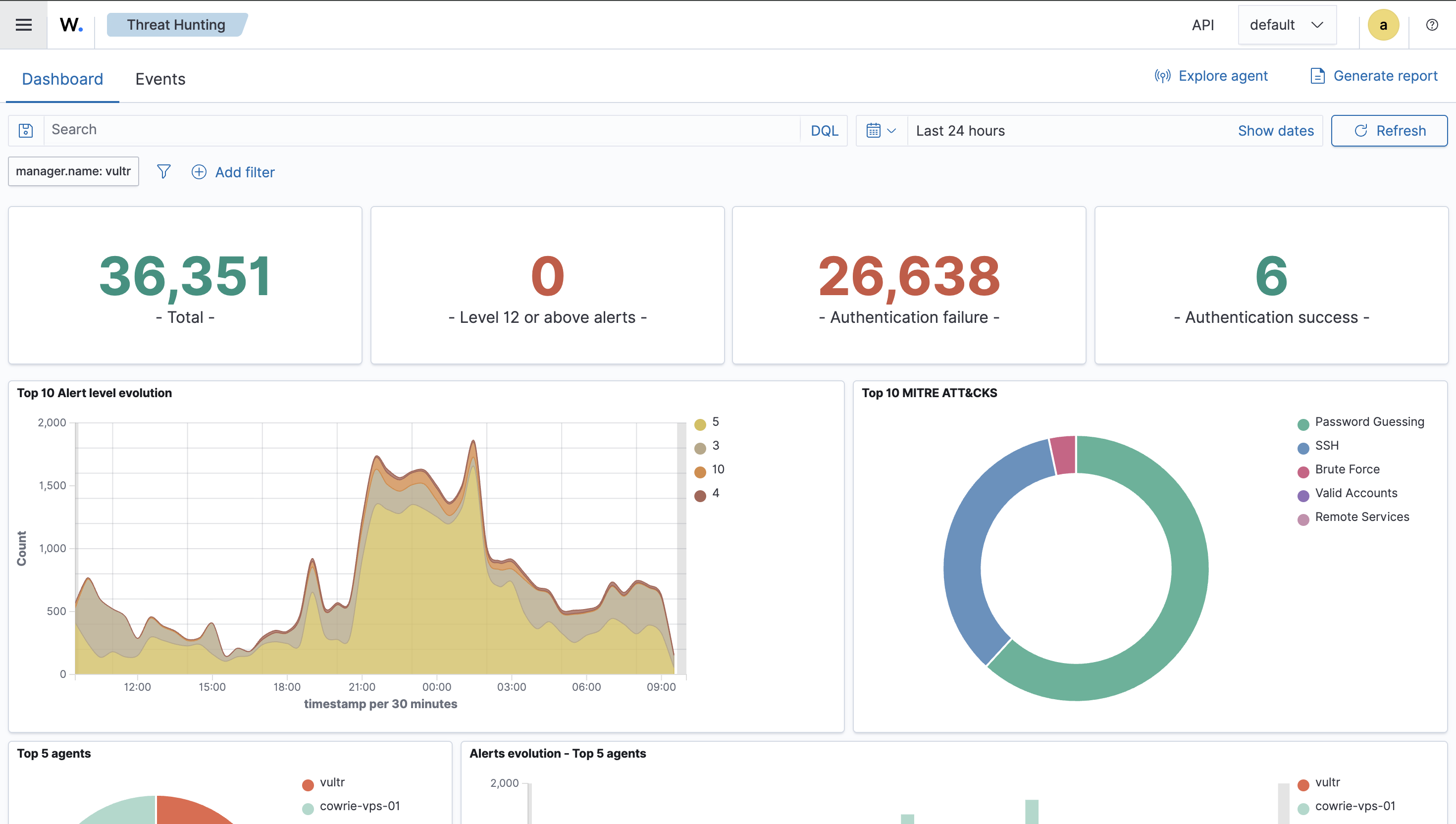Viewport: 1456px width, 824px height.
Task: Switch to the Events tab
Action: point(160,79)
